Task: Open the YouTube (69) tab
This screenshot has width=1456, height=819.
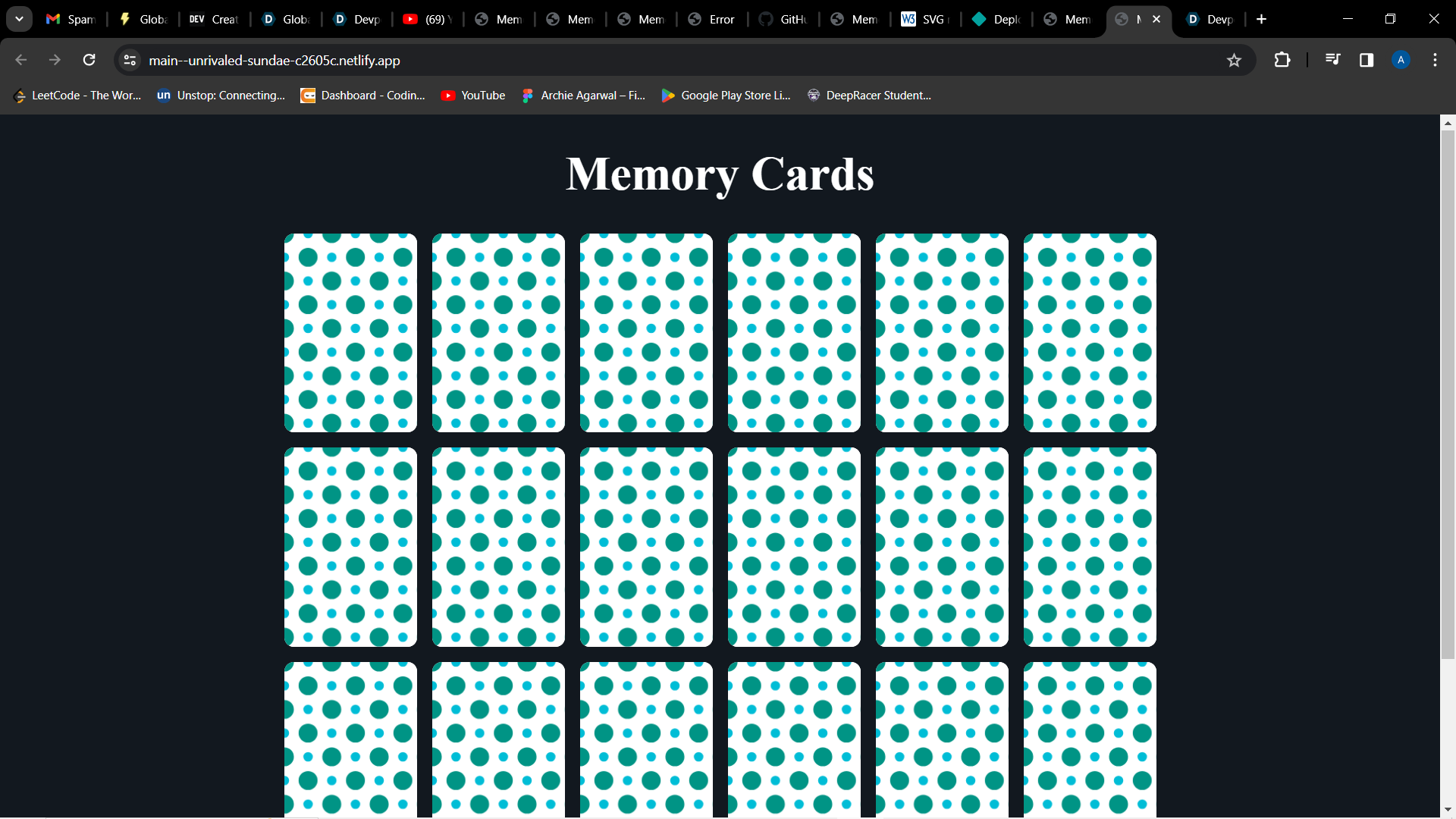Action: (x=428, y=19)
